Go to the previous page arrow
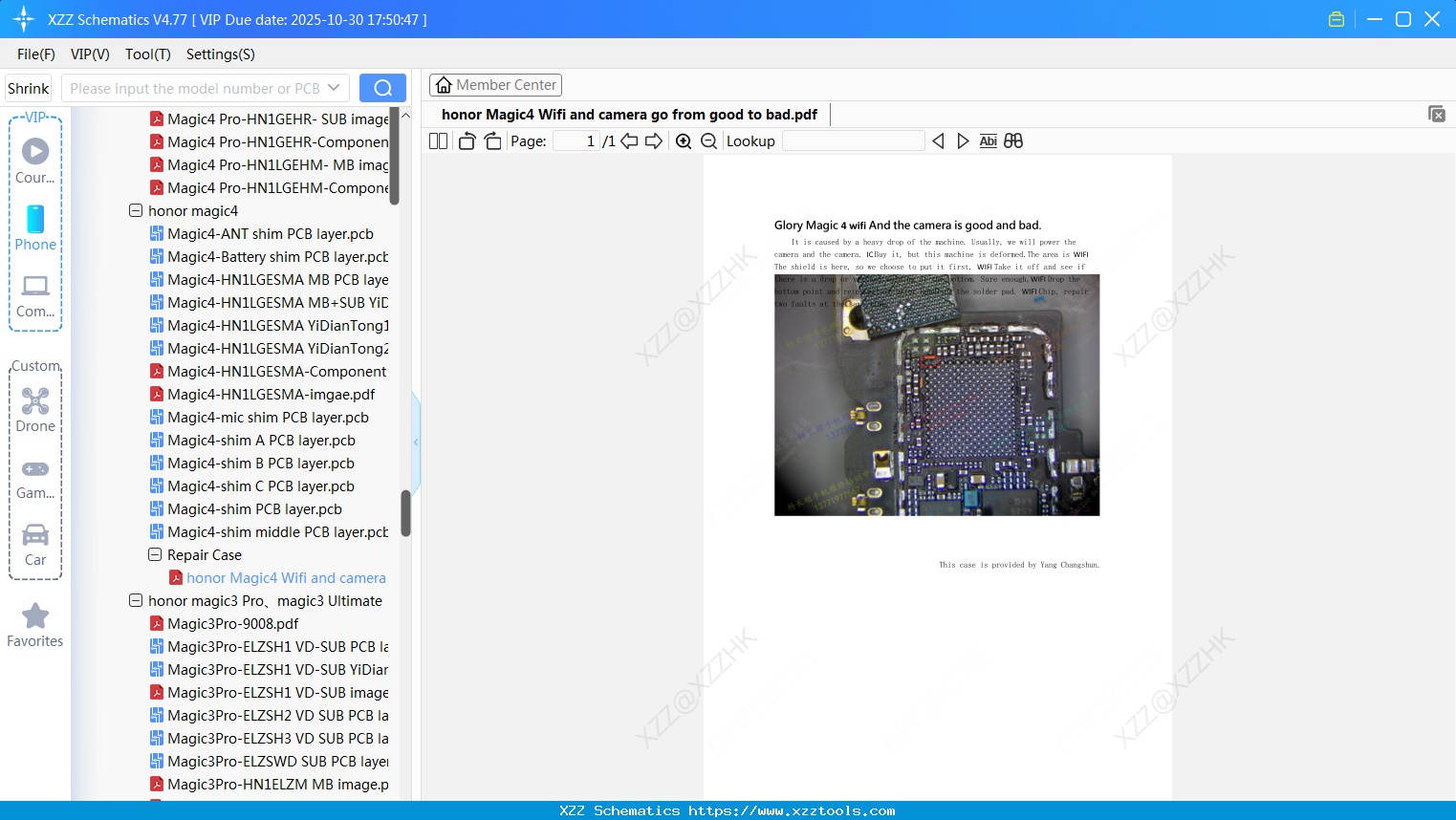1456x820 pixels. [629, 141]
